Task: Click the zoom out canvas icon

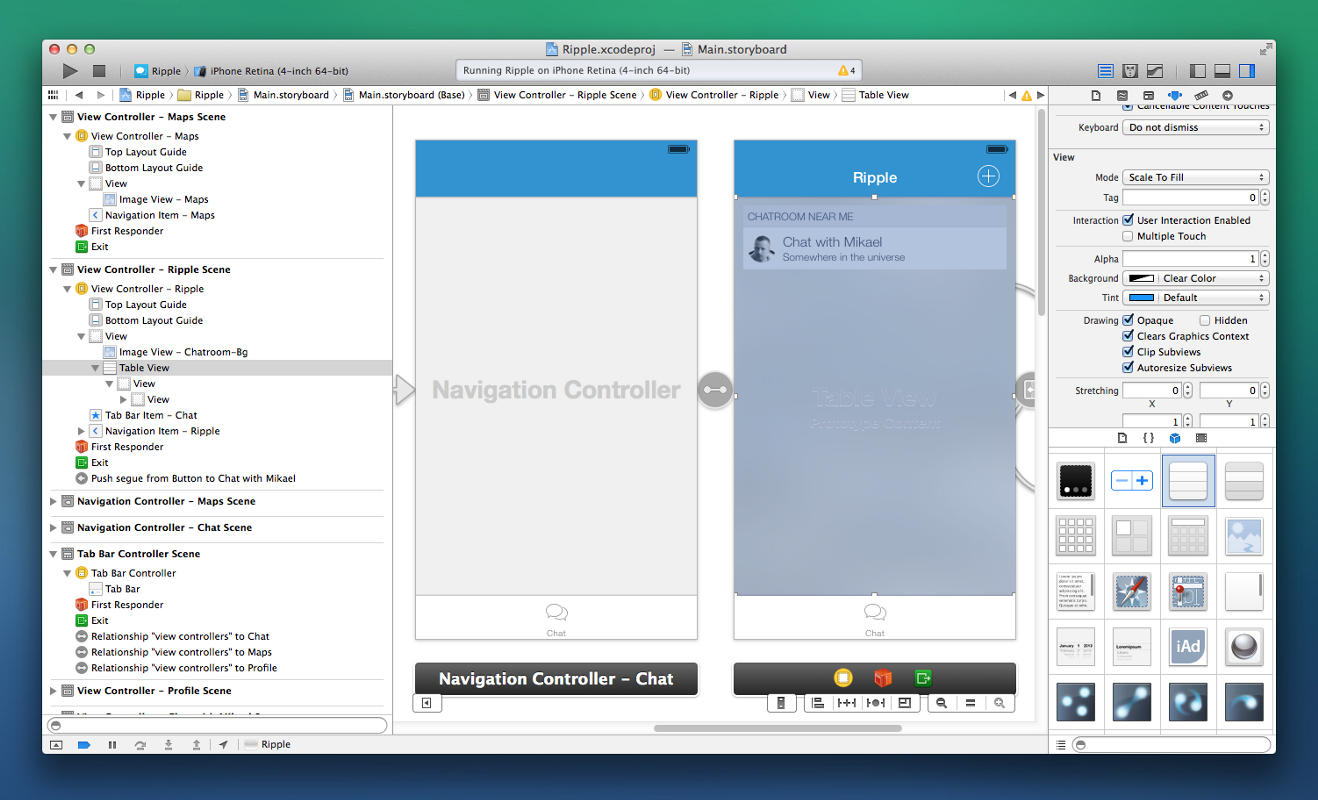Action: click(941, 703)
